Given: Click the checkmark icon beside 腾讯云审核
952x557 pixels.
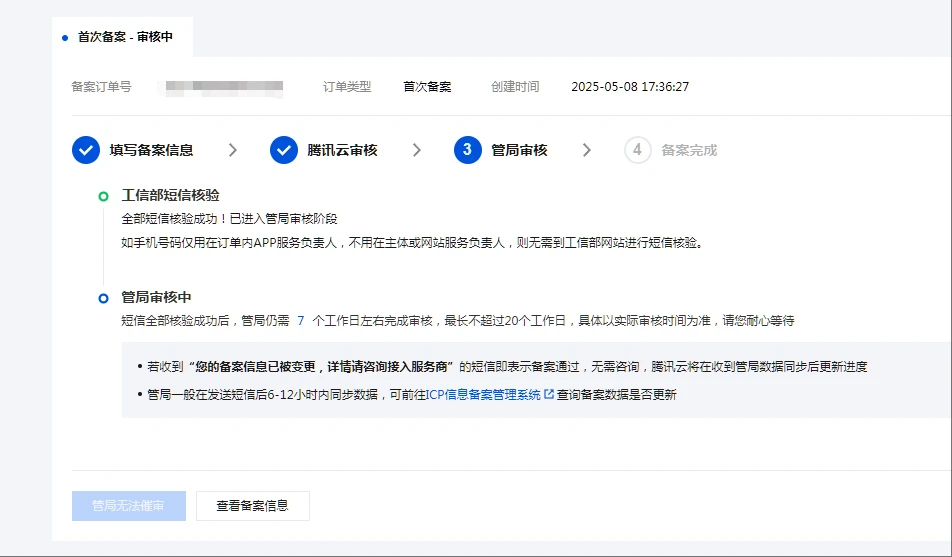Looking at the screenshot, I should click(284, 150).
